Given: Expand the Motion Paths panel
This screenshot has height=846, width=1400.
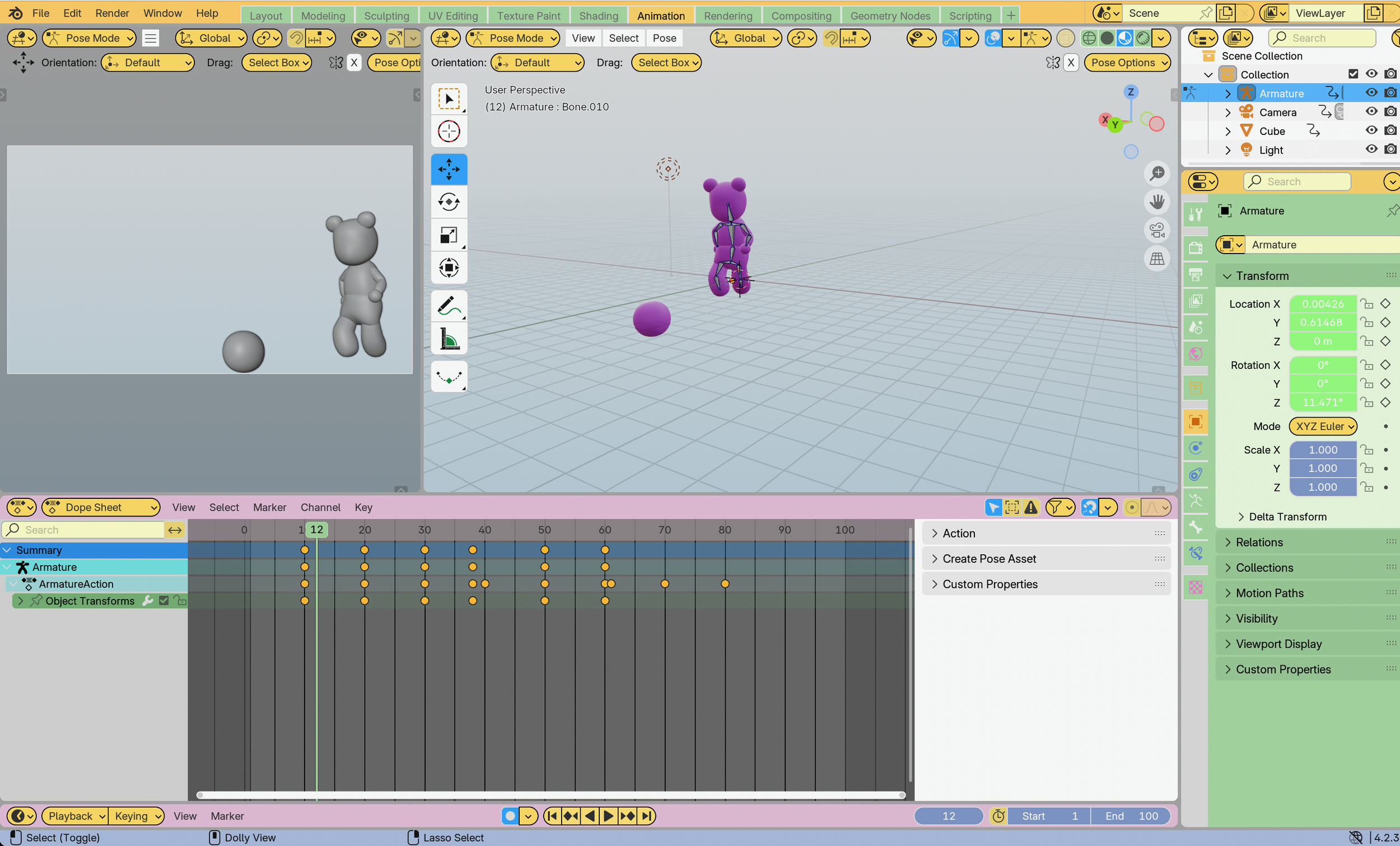Looking at the screenshot, I should coord(1270,592).
